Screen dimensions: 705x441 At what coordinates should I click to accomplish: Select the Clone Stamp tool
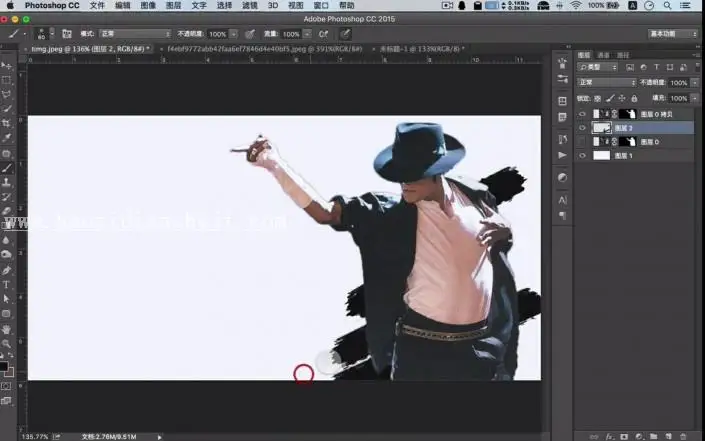point(6,183)
